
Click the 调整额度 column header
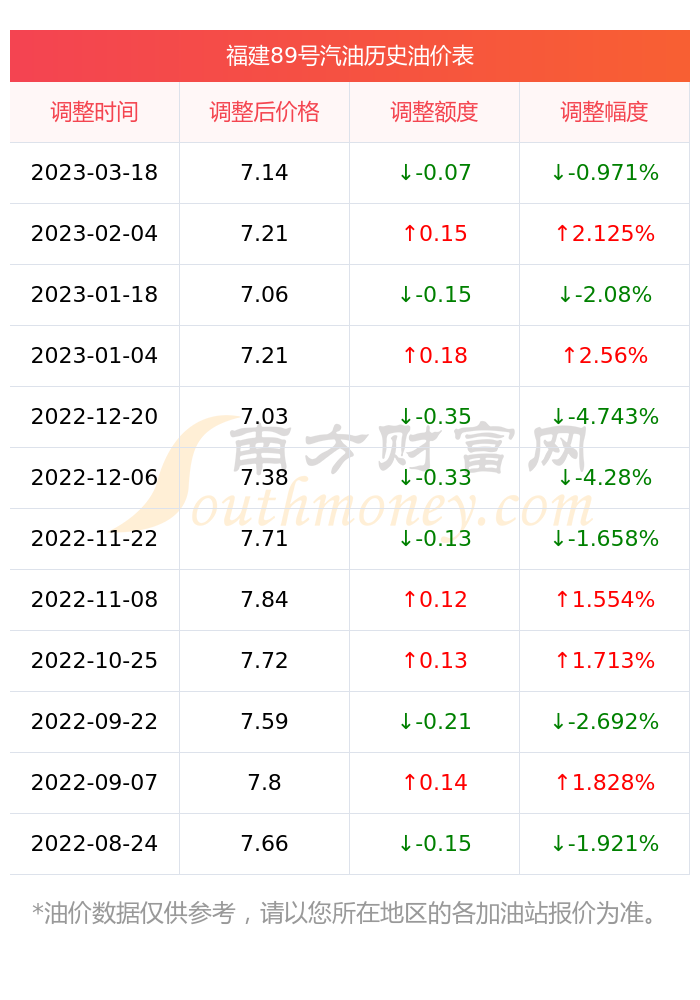(434, 112)
